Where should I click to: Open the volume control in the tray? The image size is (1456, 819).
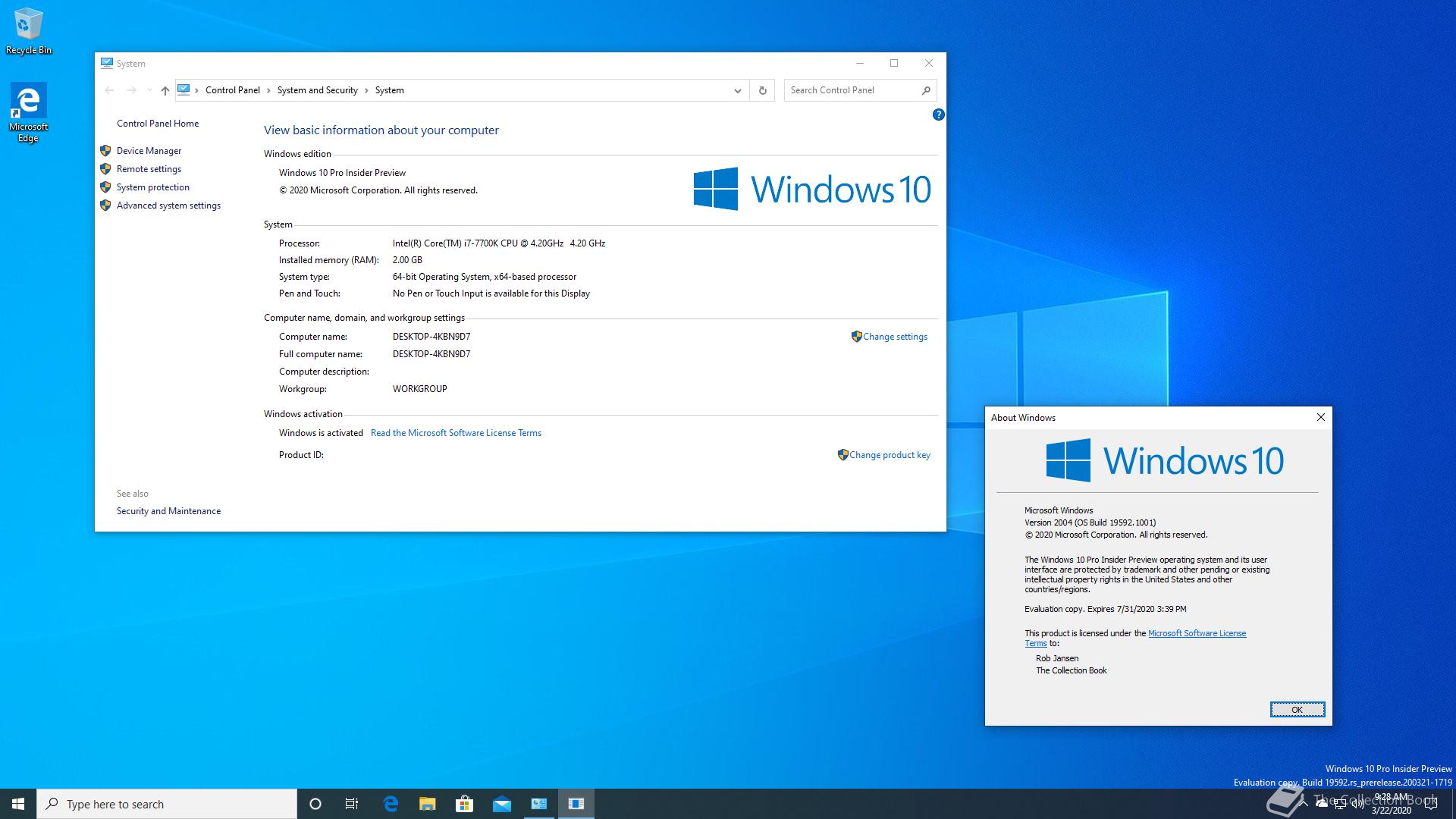pyautogui.click(x=1358, y=804)
